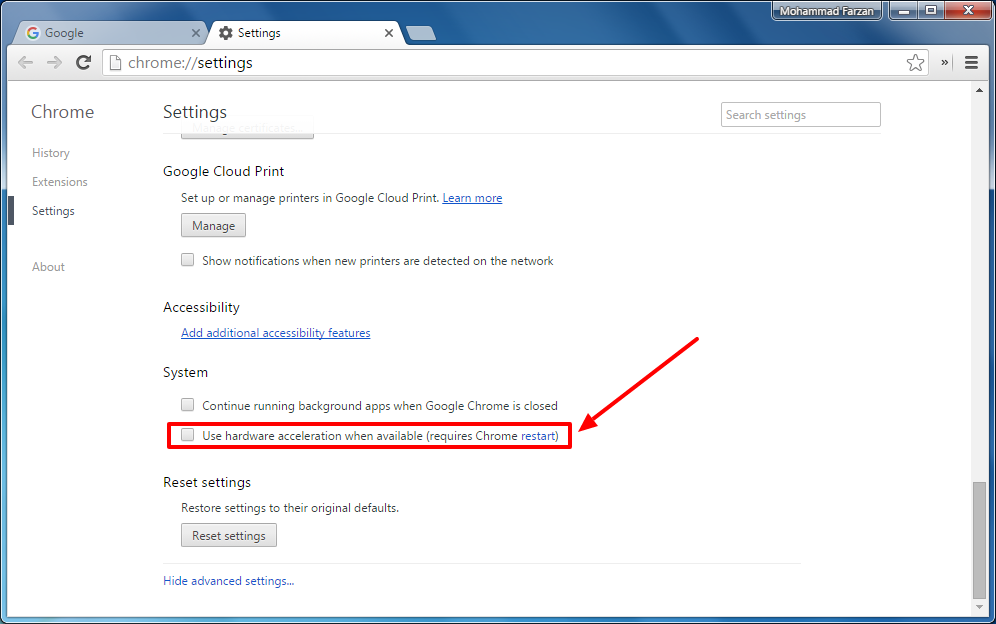
Task: Open History from the sidebar
Action: tap(51, 153)
